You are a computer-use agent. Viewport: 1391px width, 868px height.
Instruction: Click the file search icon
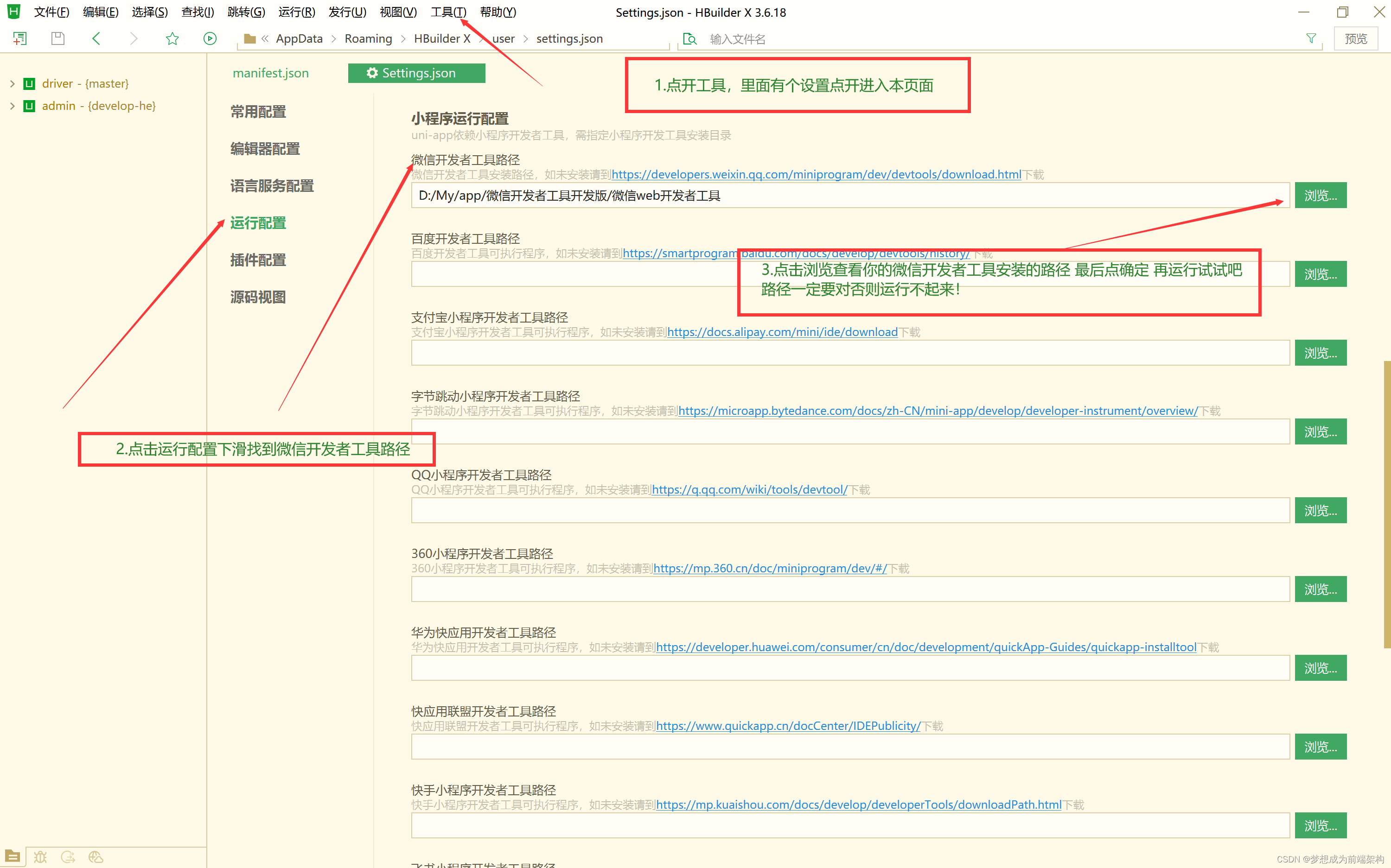(689, 38)
